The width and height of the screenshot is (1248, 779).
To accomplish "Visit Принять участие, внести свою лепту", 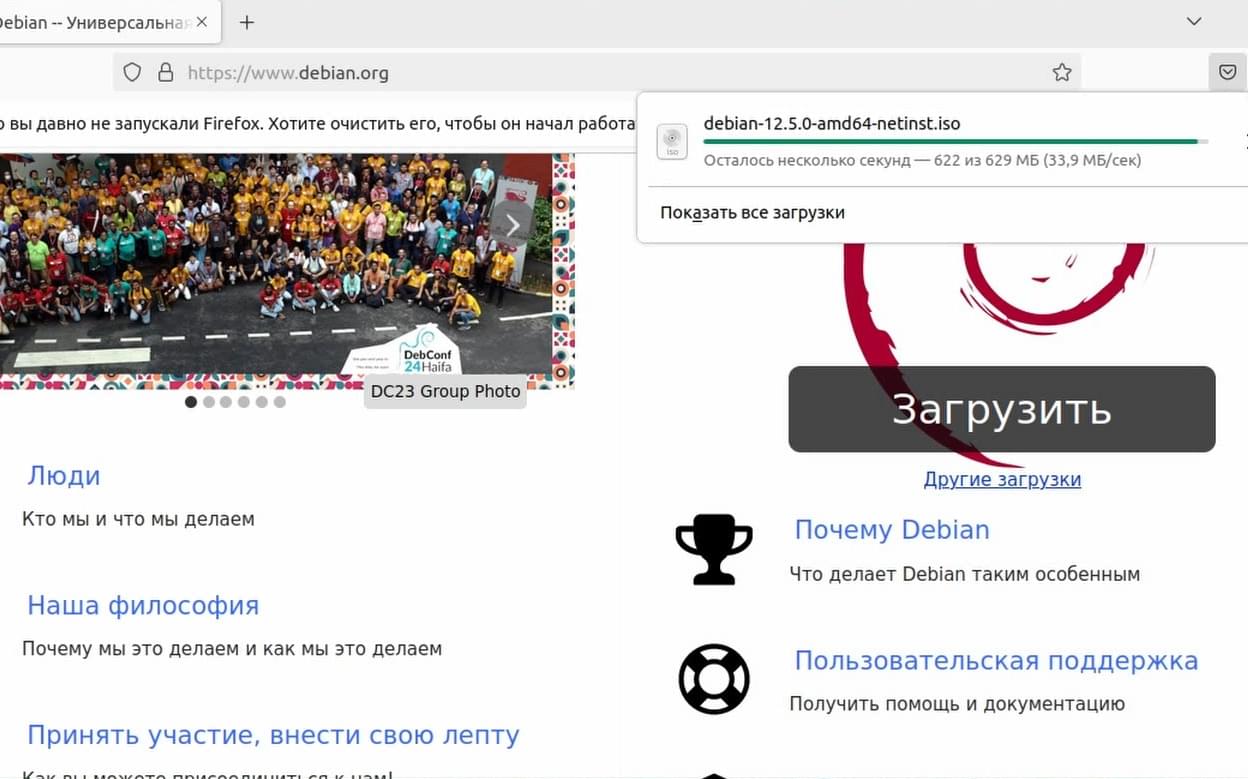I will tap(273, 736).
